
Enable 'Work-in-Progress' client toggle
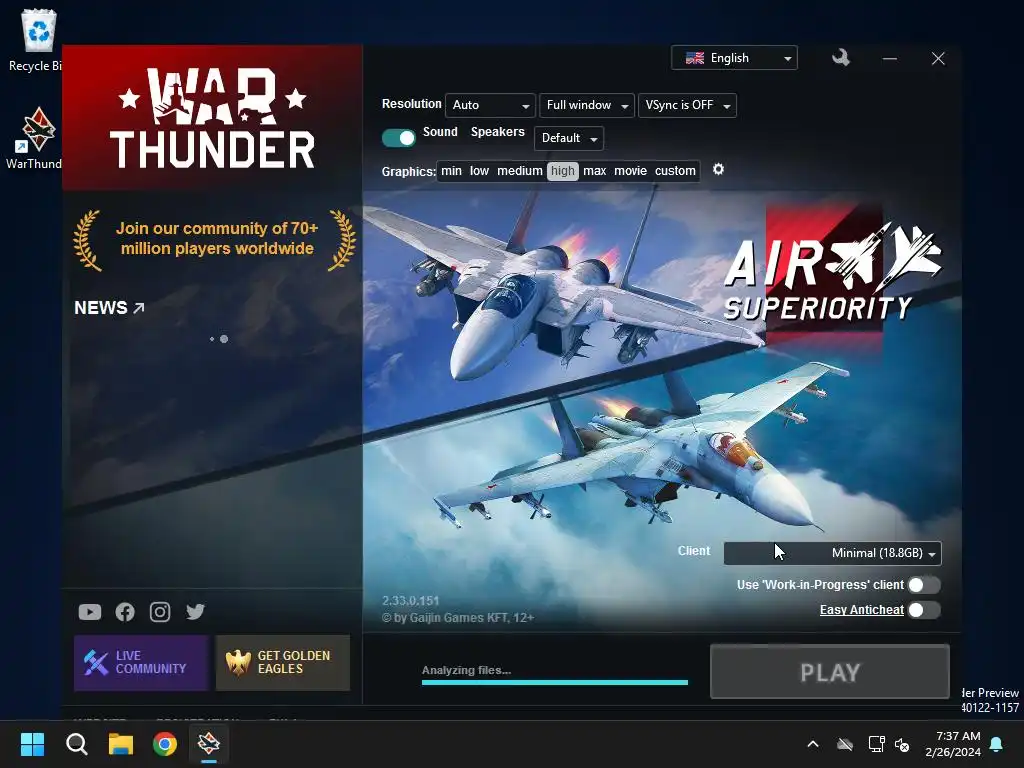click(924, 584)
